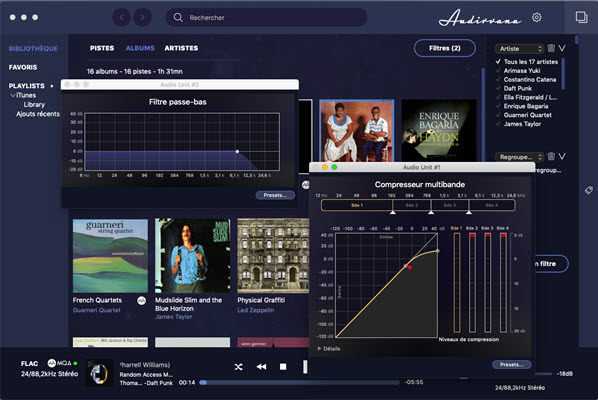Open Physical Graffiti album cover
Image resolution: width=598 pixels, height=400 pixels.
click(x=273, y=256)
